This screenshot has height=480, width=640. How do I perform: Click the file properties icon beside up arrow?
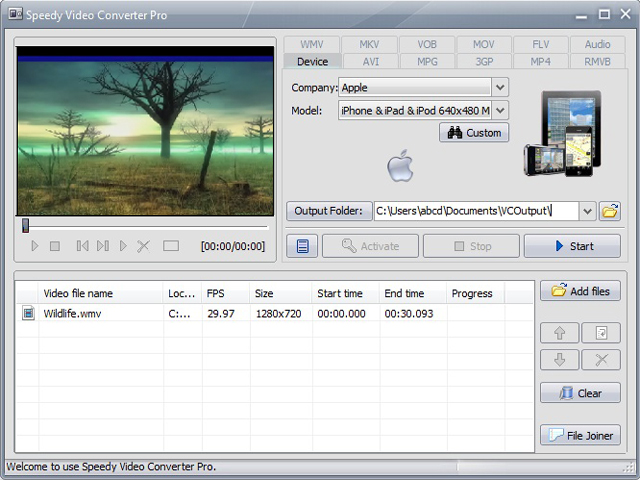pos(601,334)
